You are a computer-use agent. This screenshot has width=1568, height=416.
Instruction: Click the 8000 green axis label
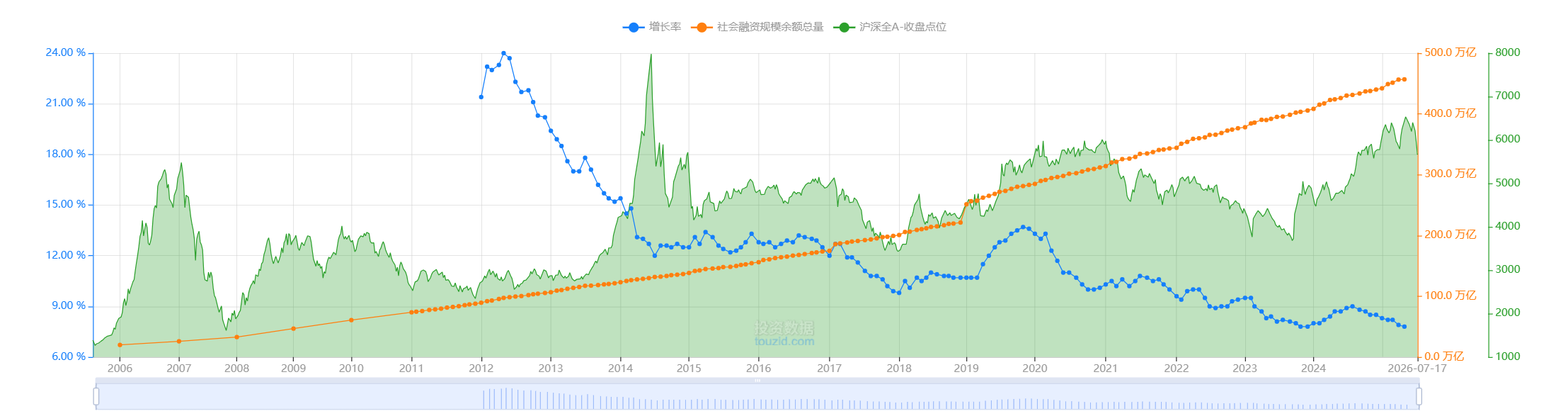click(x=1508, y=52)
